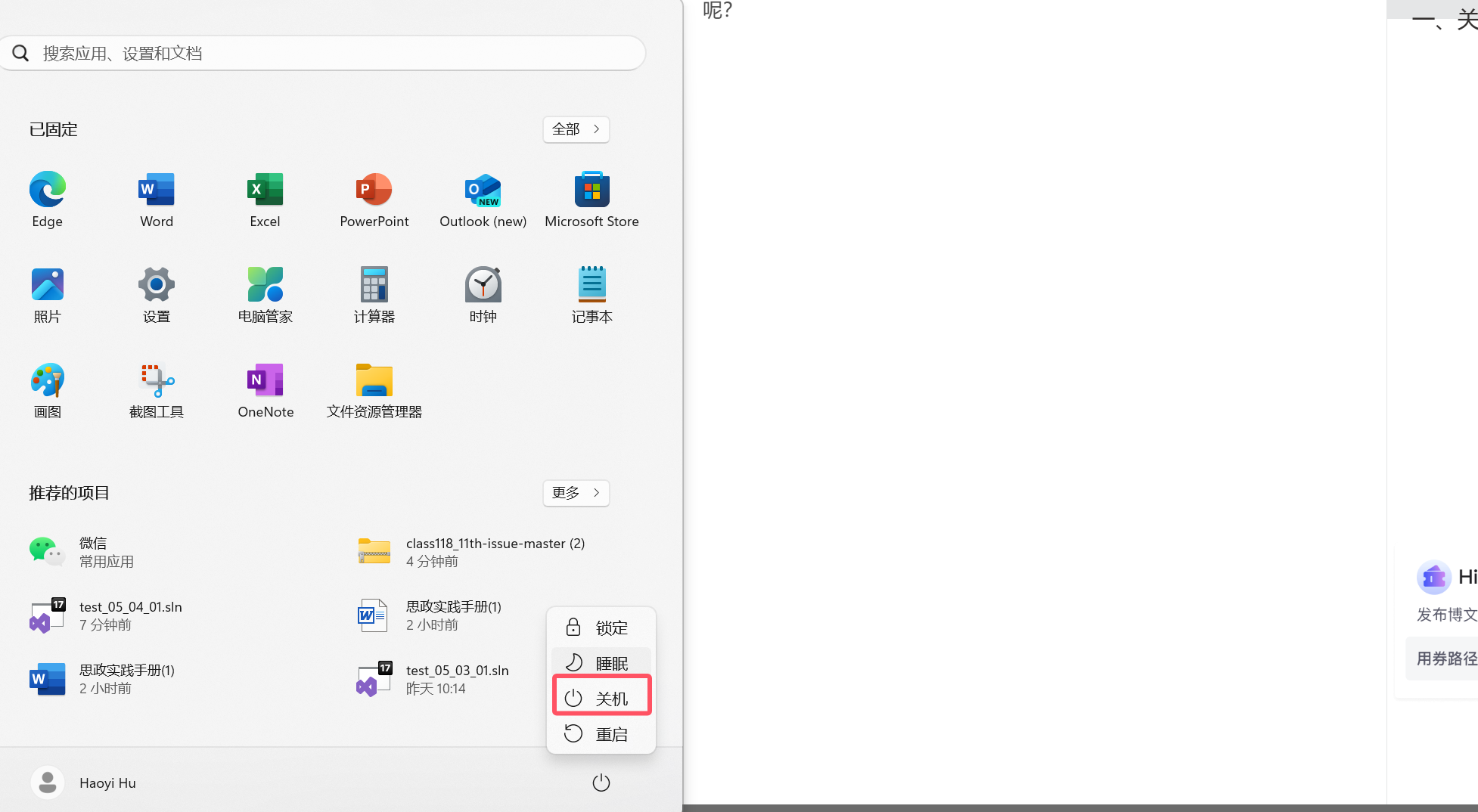Viewport: 1478px width, 812px height.
Task: Open the 画图 Paint app
Action: pyautogui.click(x=48, y=390)
